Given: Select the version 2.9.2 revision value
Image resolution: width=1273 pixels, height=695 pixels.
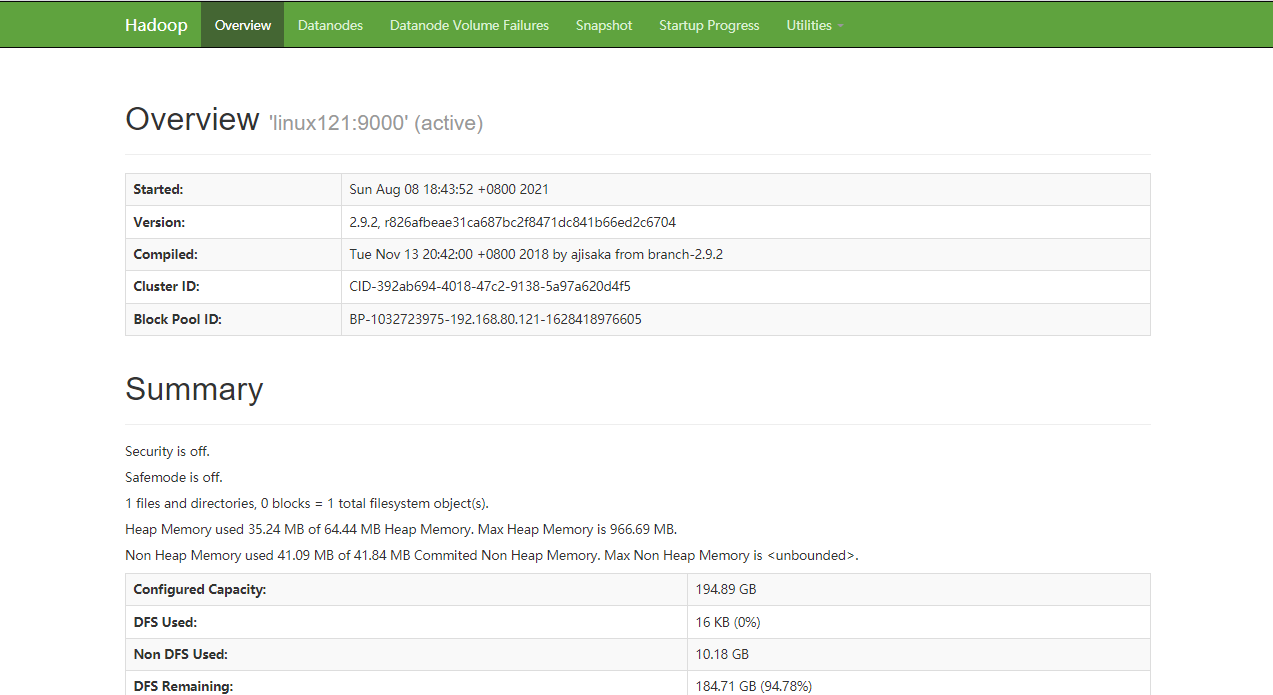Looking at the screenshot, I should click(x=512, y=222).
